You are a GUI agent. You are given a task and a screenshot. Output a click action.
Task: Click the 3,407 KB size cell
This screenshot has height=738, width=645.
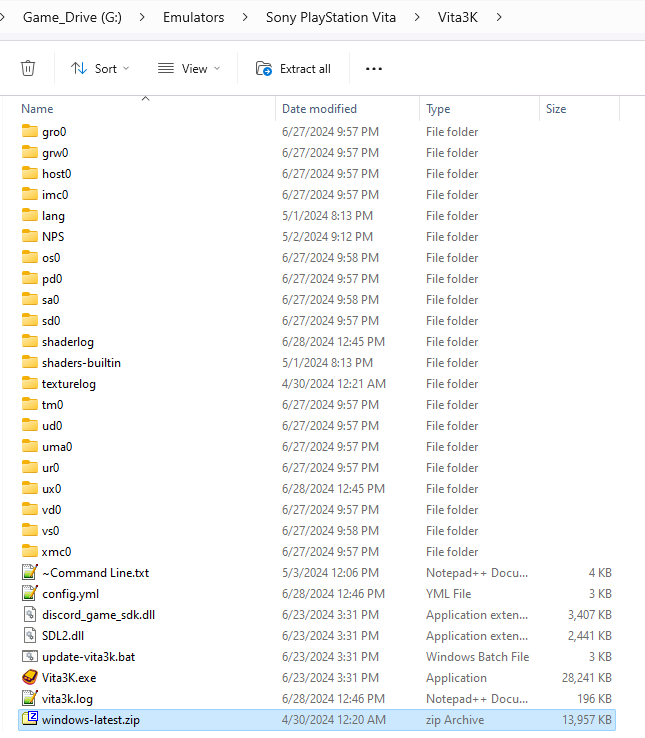(589, 615)
